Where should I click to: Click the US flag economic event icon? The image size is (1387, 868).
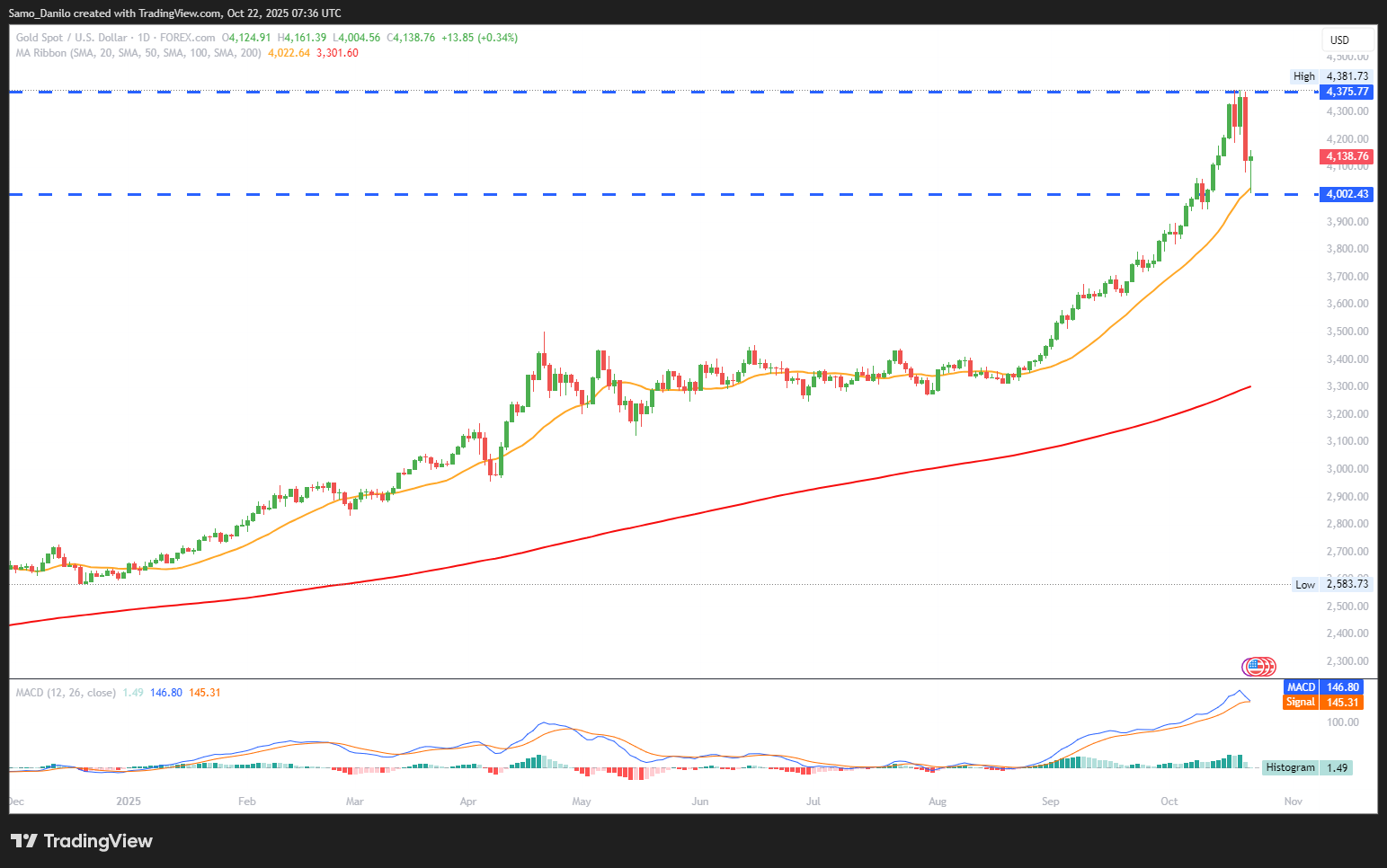point(1253,666)
